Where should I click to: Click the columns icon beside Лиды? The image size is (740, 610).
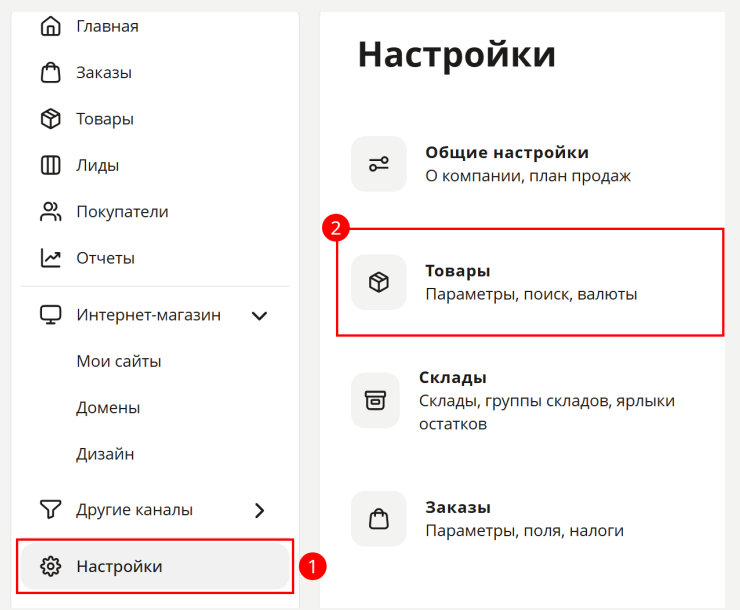tap(50, 165)
